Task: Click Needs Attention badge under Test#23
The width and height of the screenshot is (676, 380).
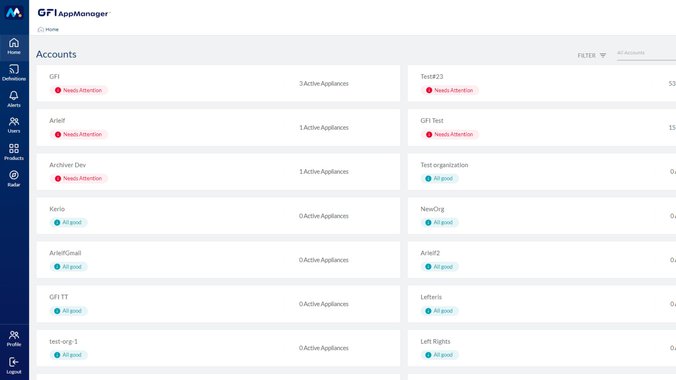Action: (x=449, y=90)
